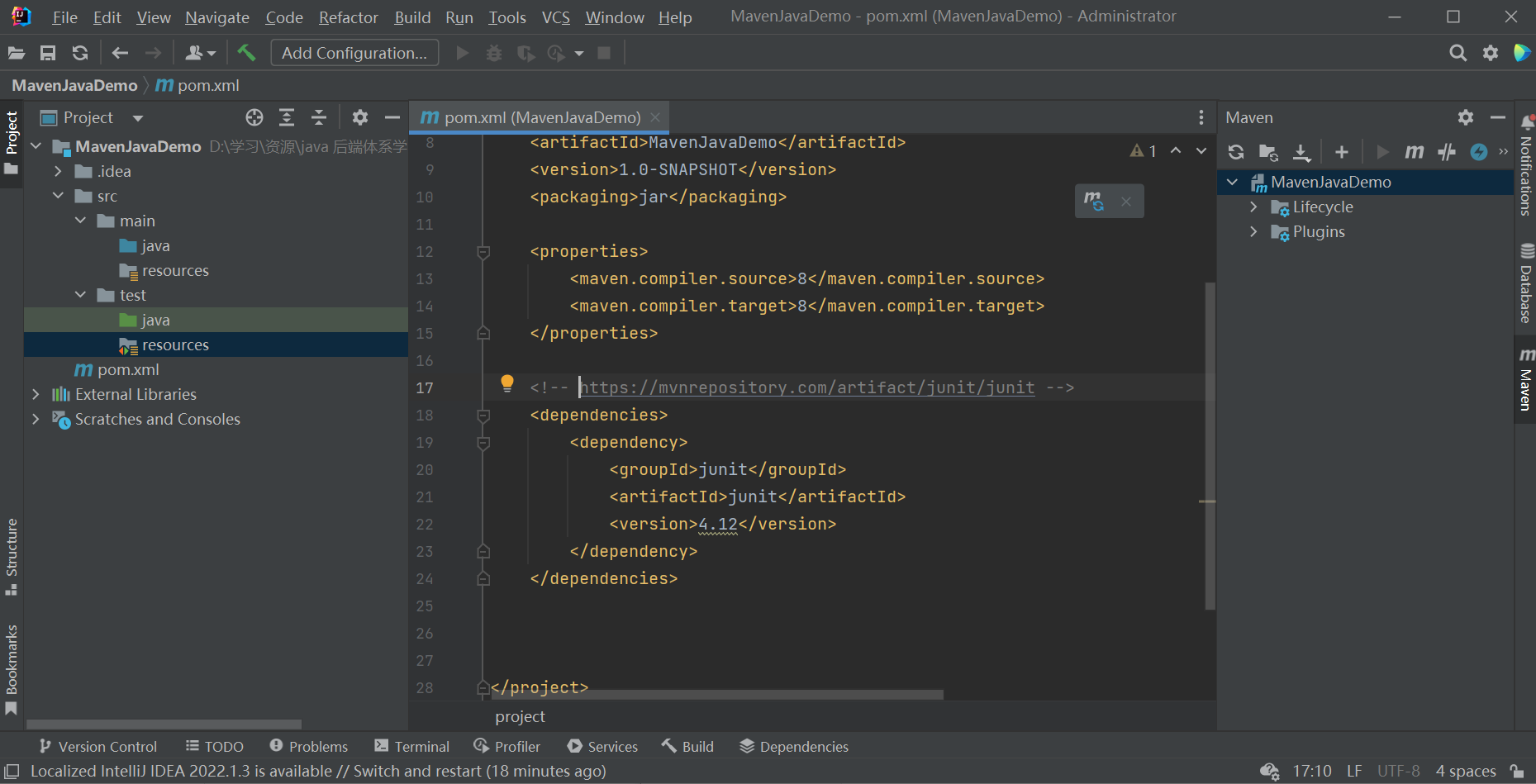Click the Open folder toolbar icon
Screen dimensions: 1536x784
pyautogui.click(x=17, y=53)
